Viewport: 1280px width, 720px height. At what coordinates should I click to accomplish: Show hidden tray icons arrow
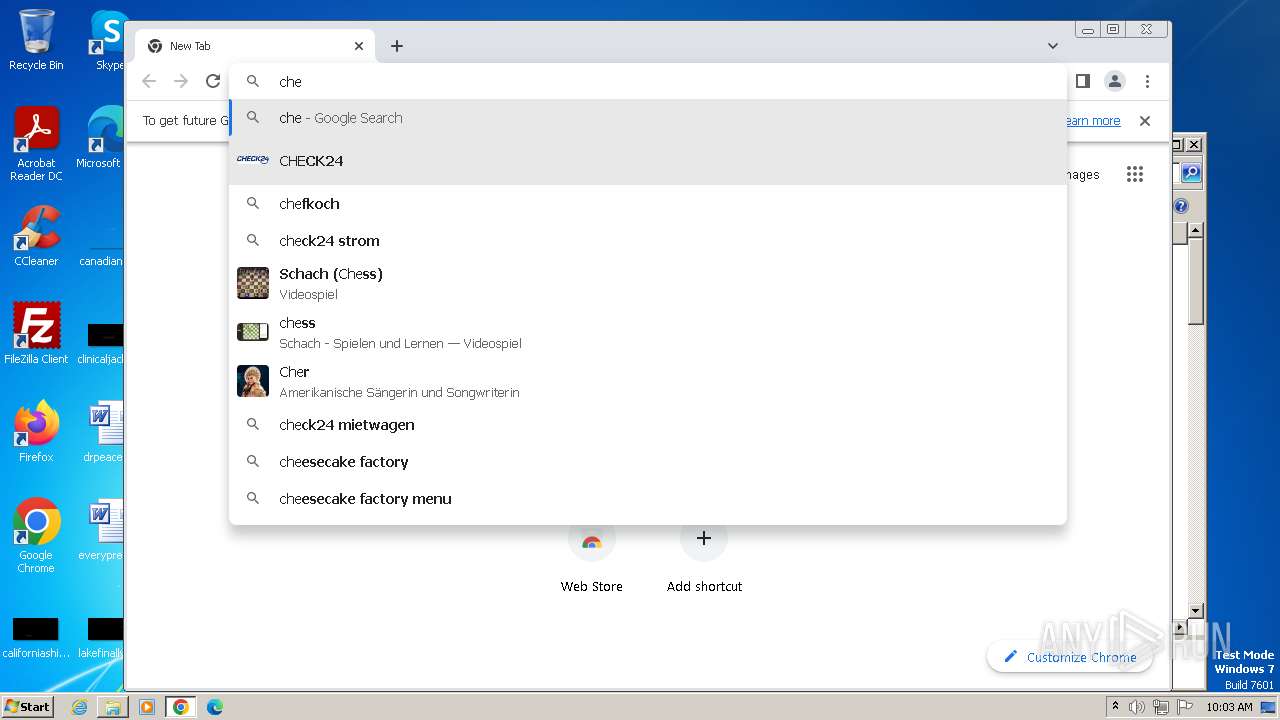click(x=1115, y=707)
